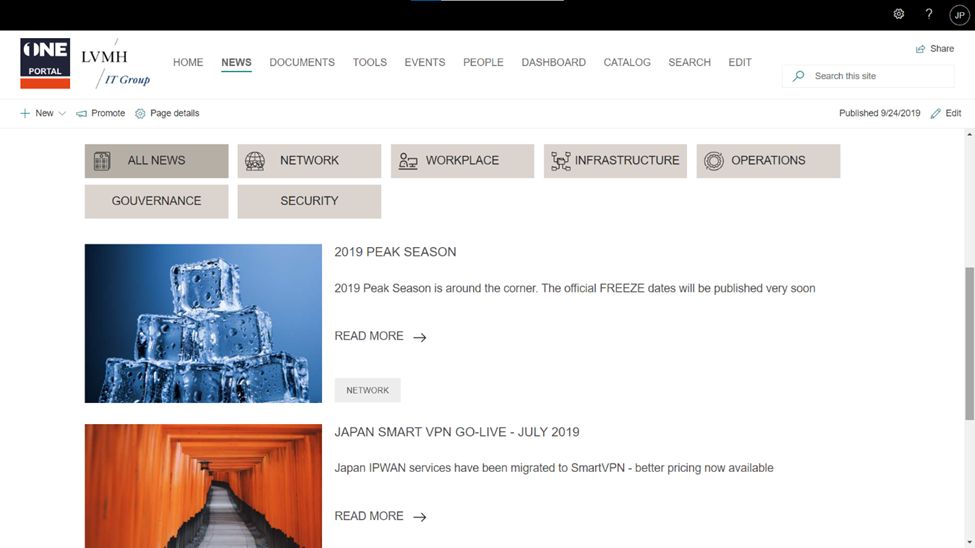Click the Promote megaphone icon
The height and width of the screenshot is (548, 975).
pyautogui.click(x=81, y=114)
